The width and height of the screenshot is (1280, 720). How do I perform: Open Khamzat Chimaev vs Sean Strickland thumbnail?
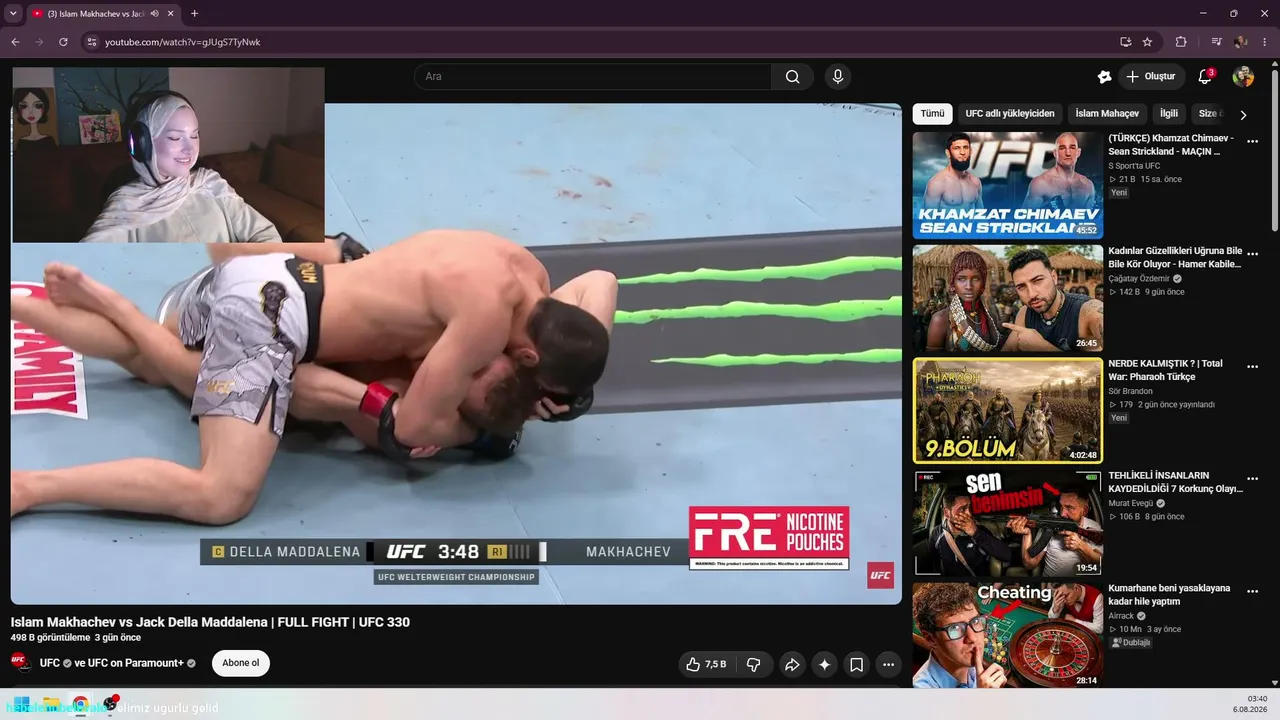point(1007,185)
